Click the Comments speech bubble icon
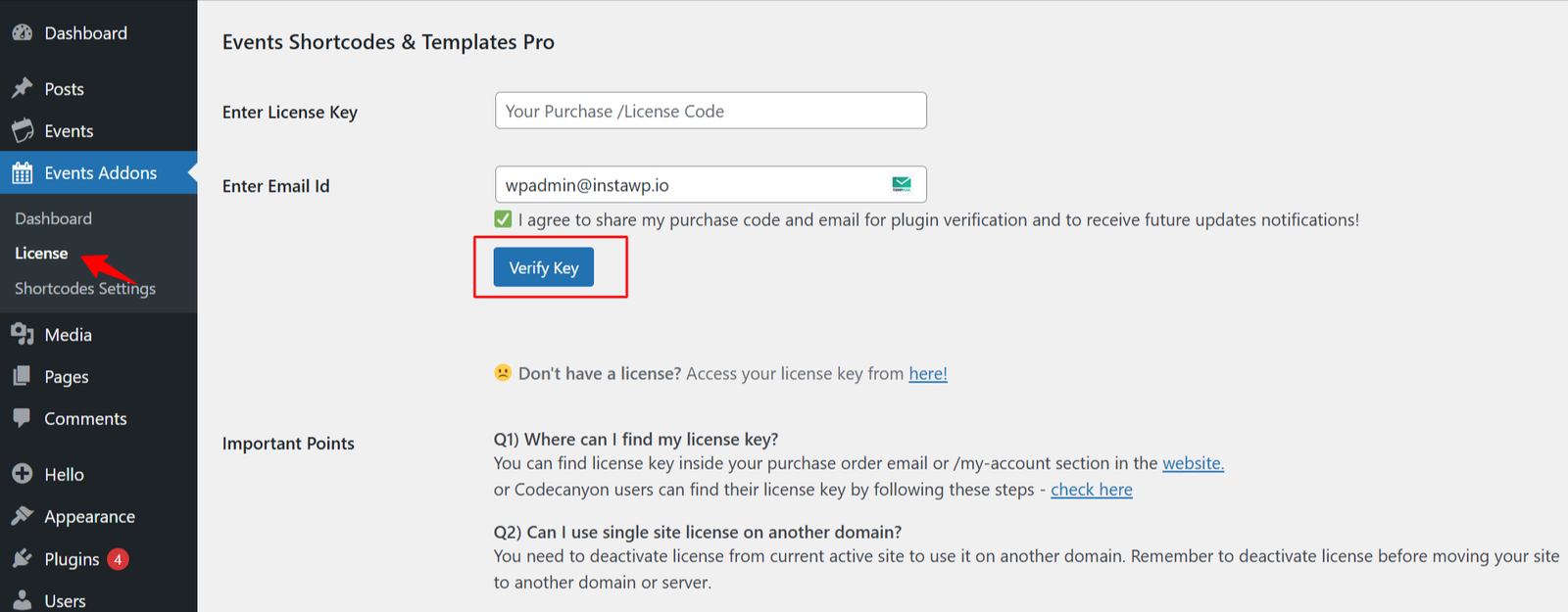Screen dimensions: 1568x612 coord(23,418)
